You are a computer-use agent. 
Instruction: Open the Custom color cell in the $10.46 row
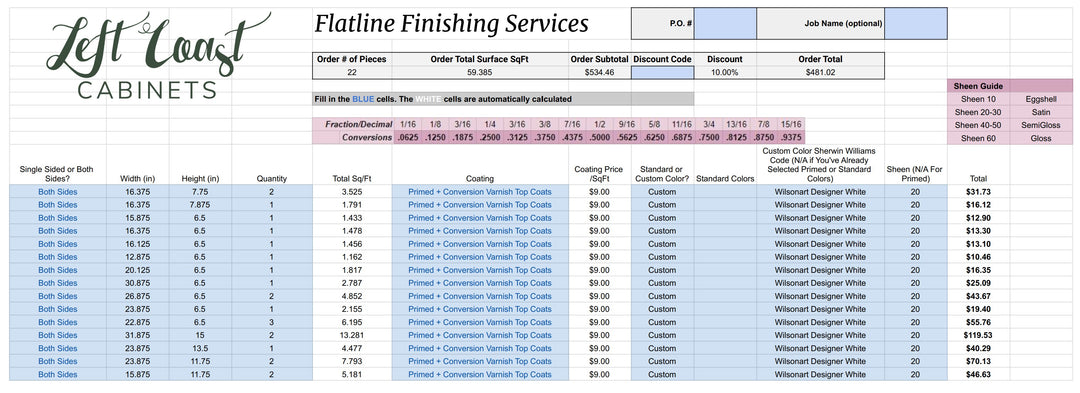point(662,257)
